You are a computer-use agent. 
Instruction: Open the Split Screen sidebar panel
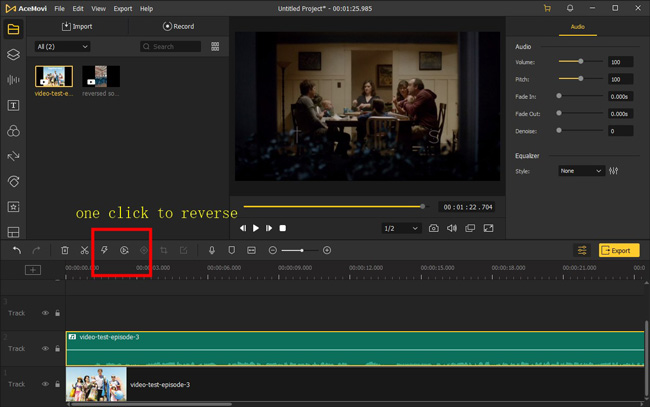tap(13, 232)
